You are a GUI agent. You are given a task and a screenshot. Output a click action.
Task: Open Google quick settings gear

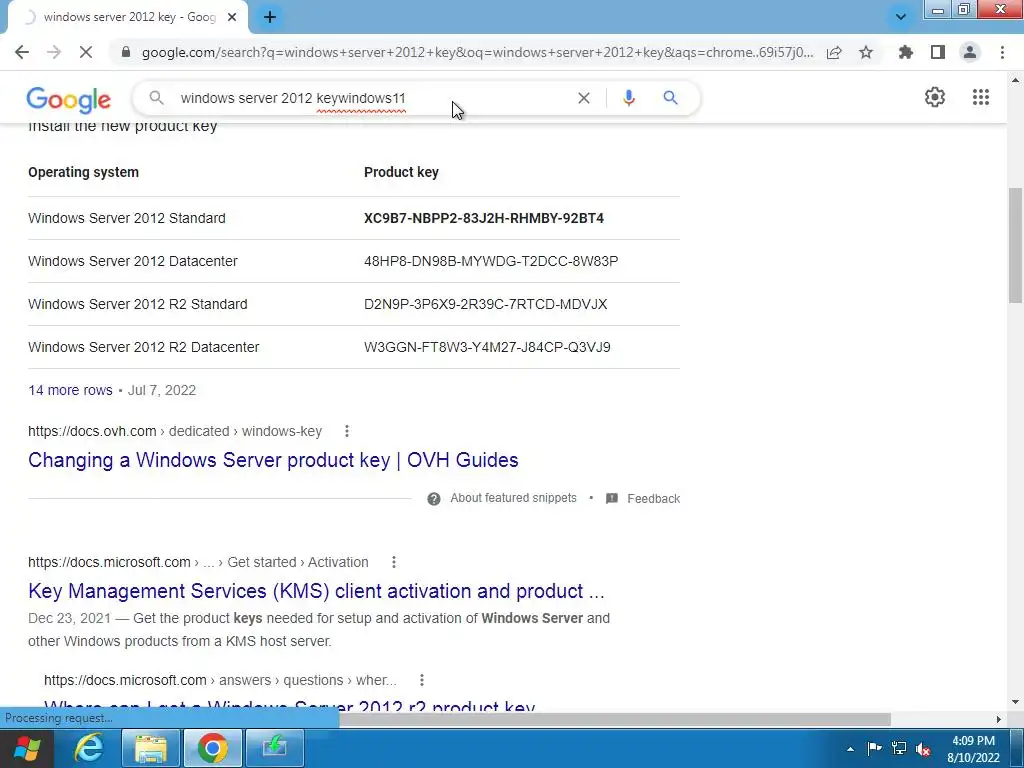pyautogui.click(x=935, y=97)
